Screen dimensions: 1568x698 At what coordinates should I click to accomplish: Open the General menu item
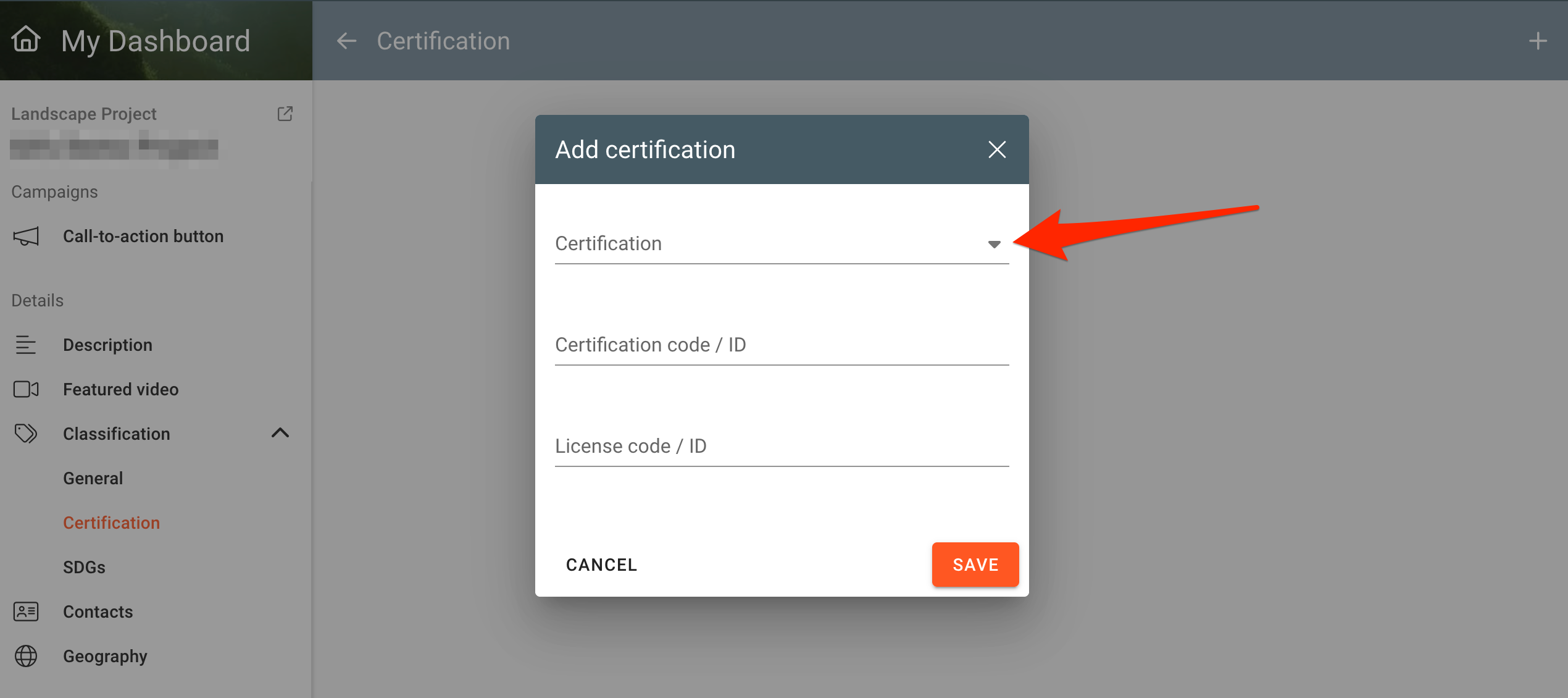pyautogui.click(x=93, y=478)
